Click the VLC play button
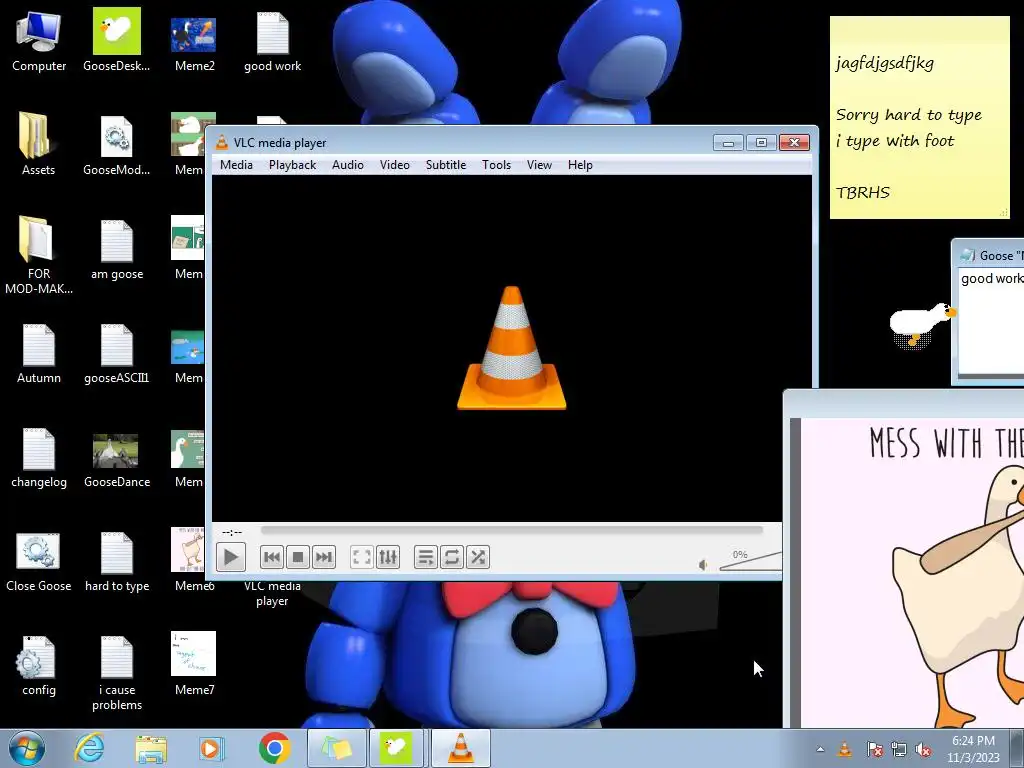The image size is (1024, 768). pos(231,557)
